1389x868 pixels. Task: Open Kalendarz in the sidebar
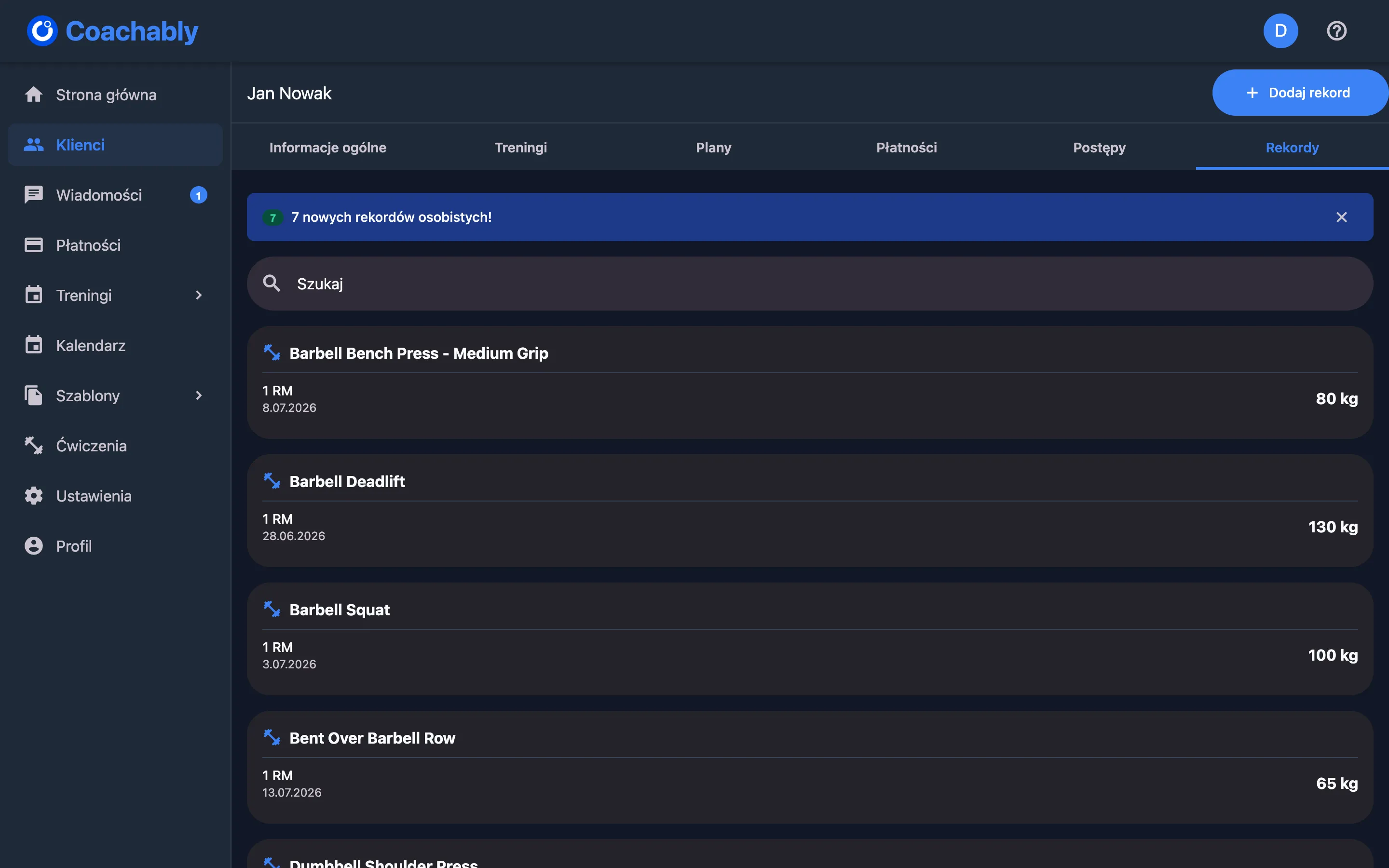115,345
